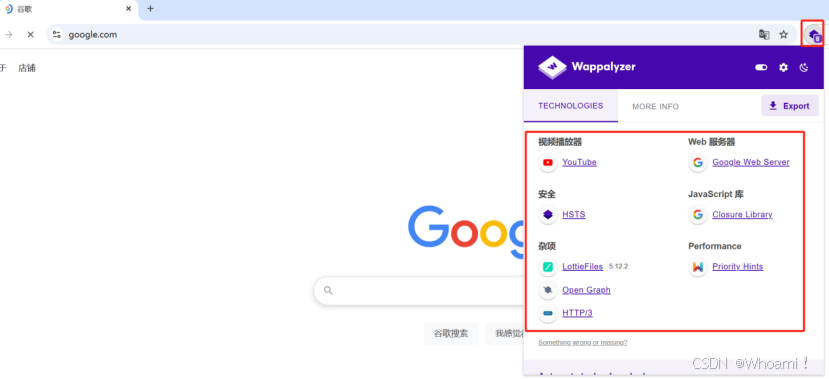Open the HTTP/3 link
The width and height of the screenshot is (829, 379).
pyautogui.click(x=577, y=313)
